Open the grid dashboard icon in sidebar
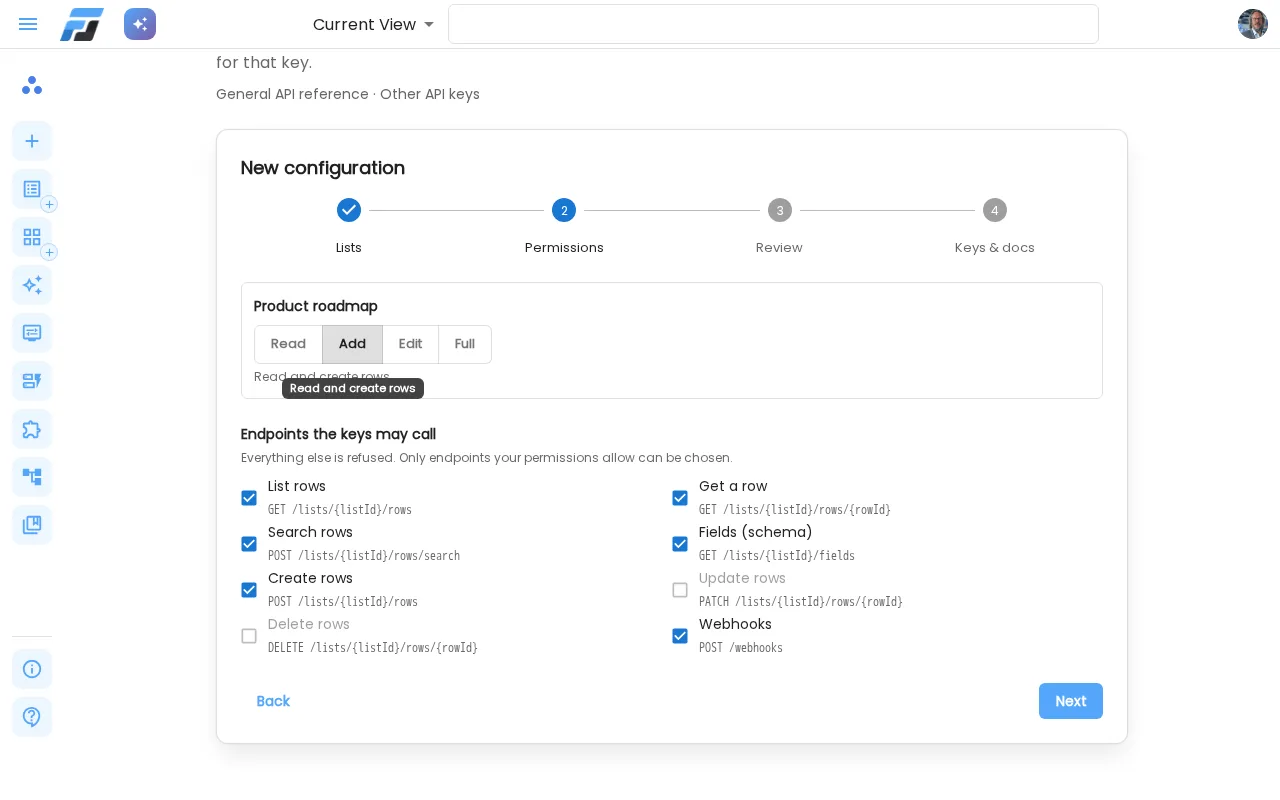Viewport: 1280px width, 800px height. pyautogui.click(x=32, y=237)
